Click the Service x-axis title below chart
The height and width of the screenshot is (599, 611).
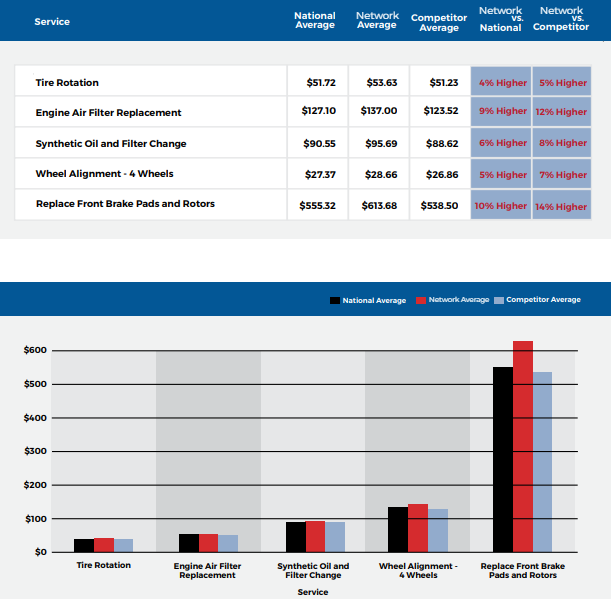click(x=312, y=592)
